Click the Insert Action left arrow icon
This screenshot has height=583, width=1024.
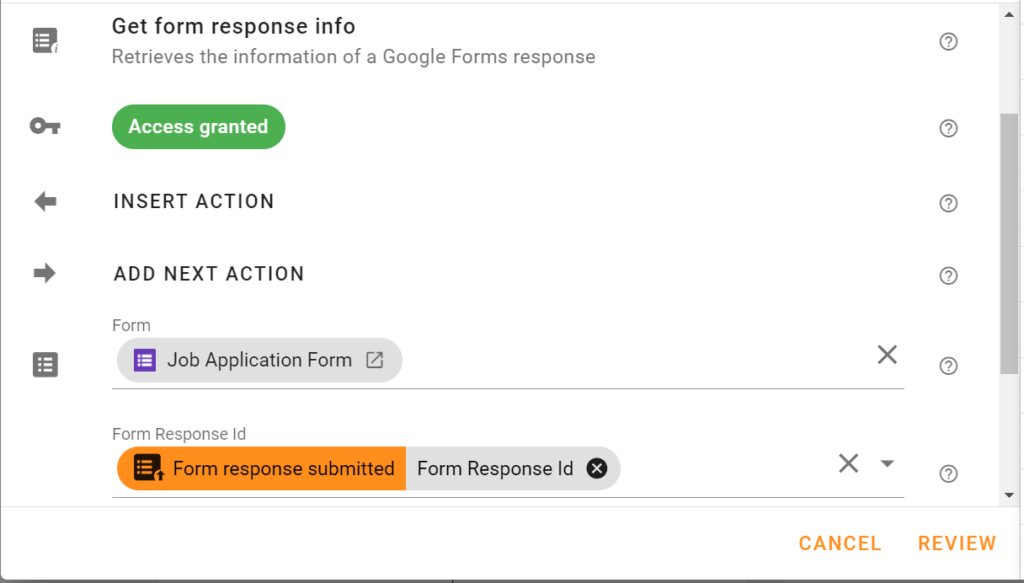44,201
